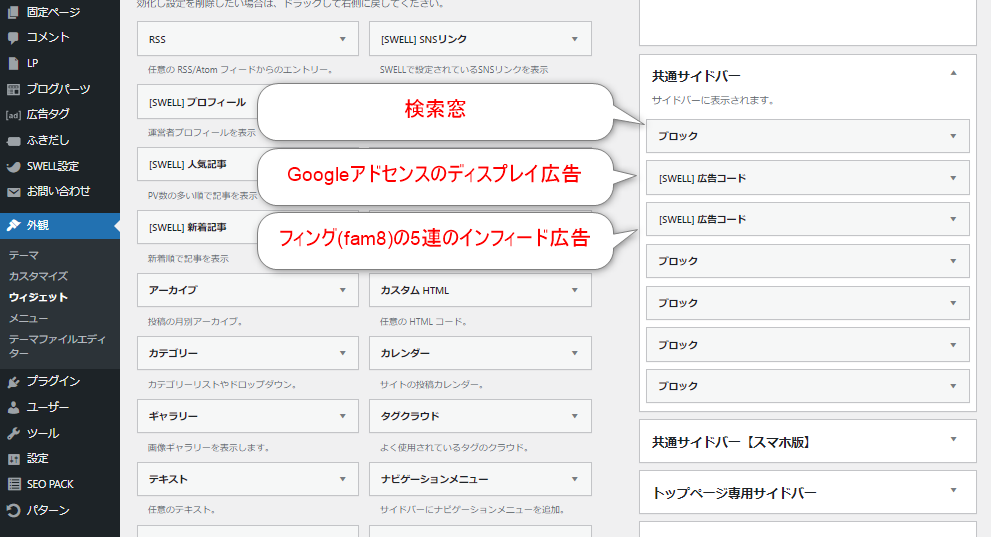The width and height of the screenshot is (991, 537).
Task: Click the SWELL設定 wave icon
Action: tap(13, 166)
